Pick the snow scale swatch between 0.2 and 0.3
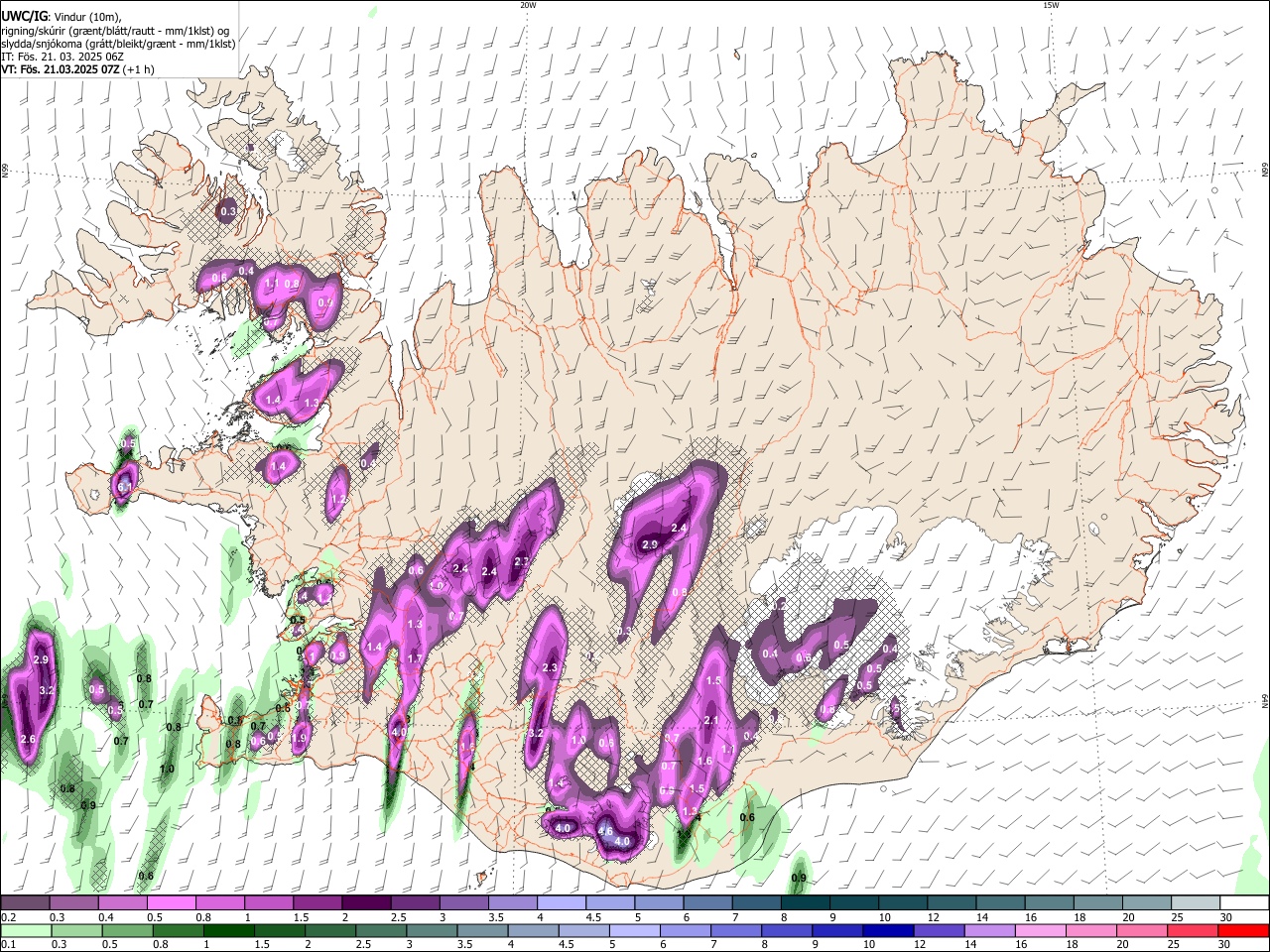This screenshot has width=1270, height=952. (x=25, y=903)
